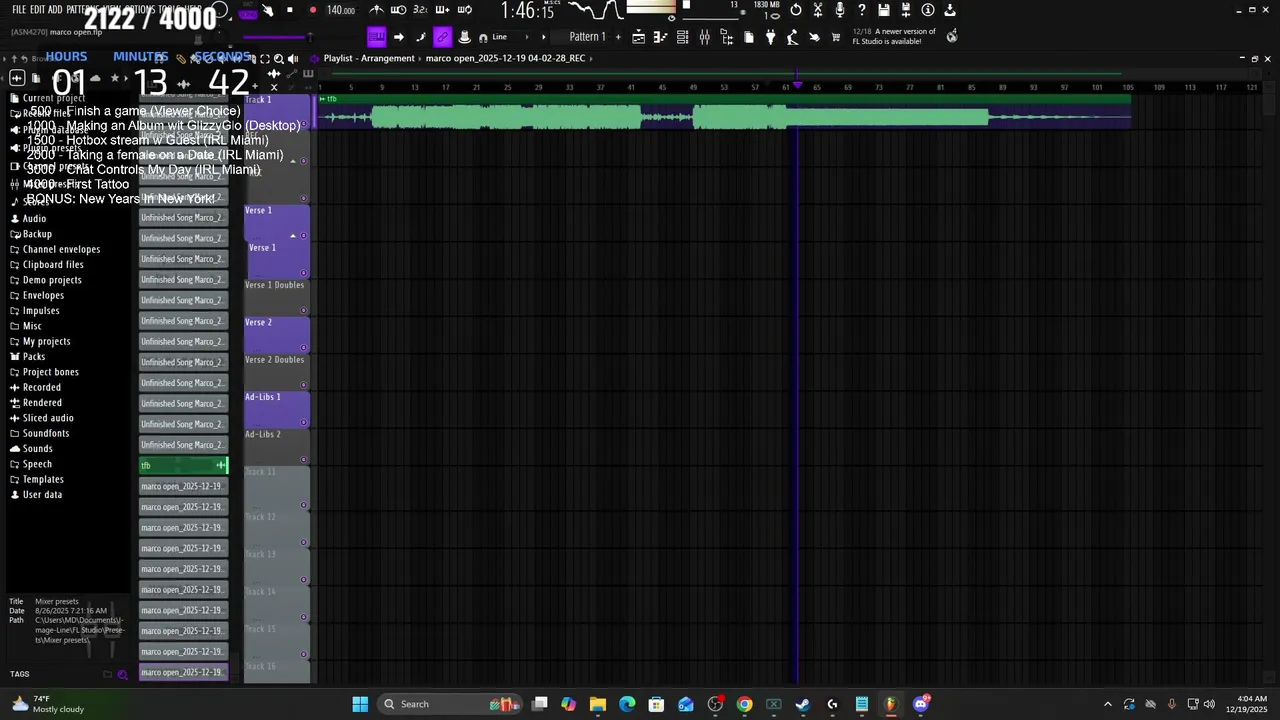Screen dimensions: 1280x720
Task: Toggle the purple link/multilink button
Action: click(442, 37)
